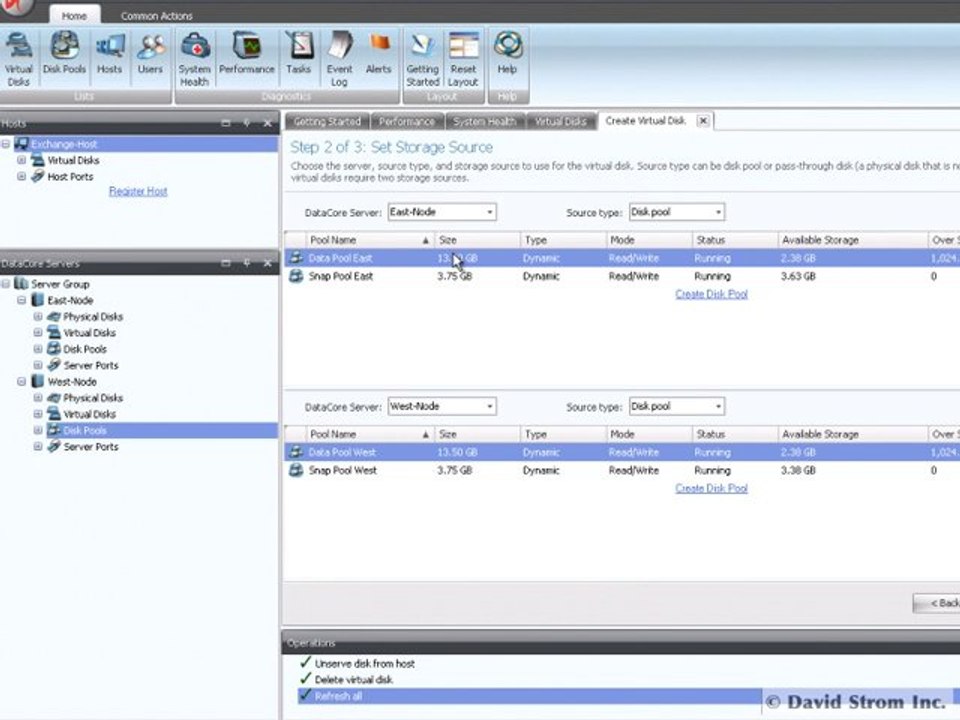
Task: Select the Snap Pool West row
Action: point(621,470)
